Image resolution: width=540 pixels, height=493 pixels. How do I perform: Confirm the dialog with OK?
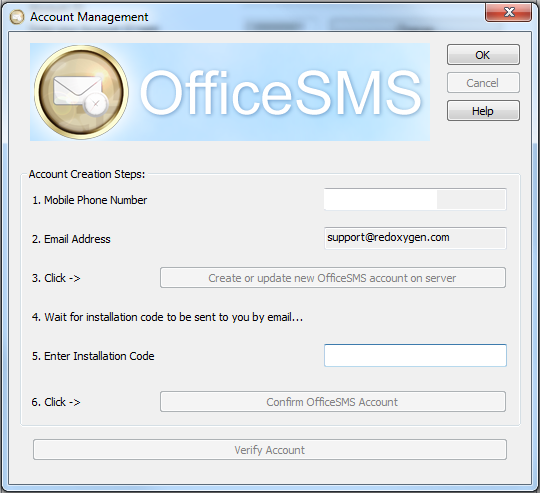[483, 55]
